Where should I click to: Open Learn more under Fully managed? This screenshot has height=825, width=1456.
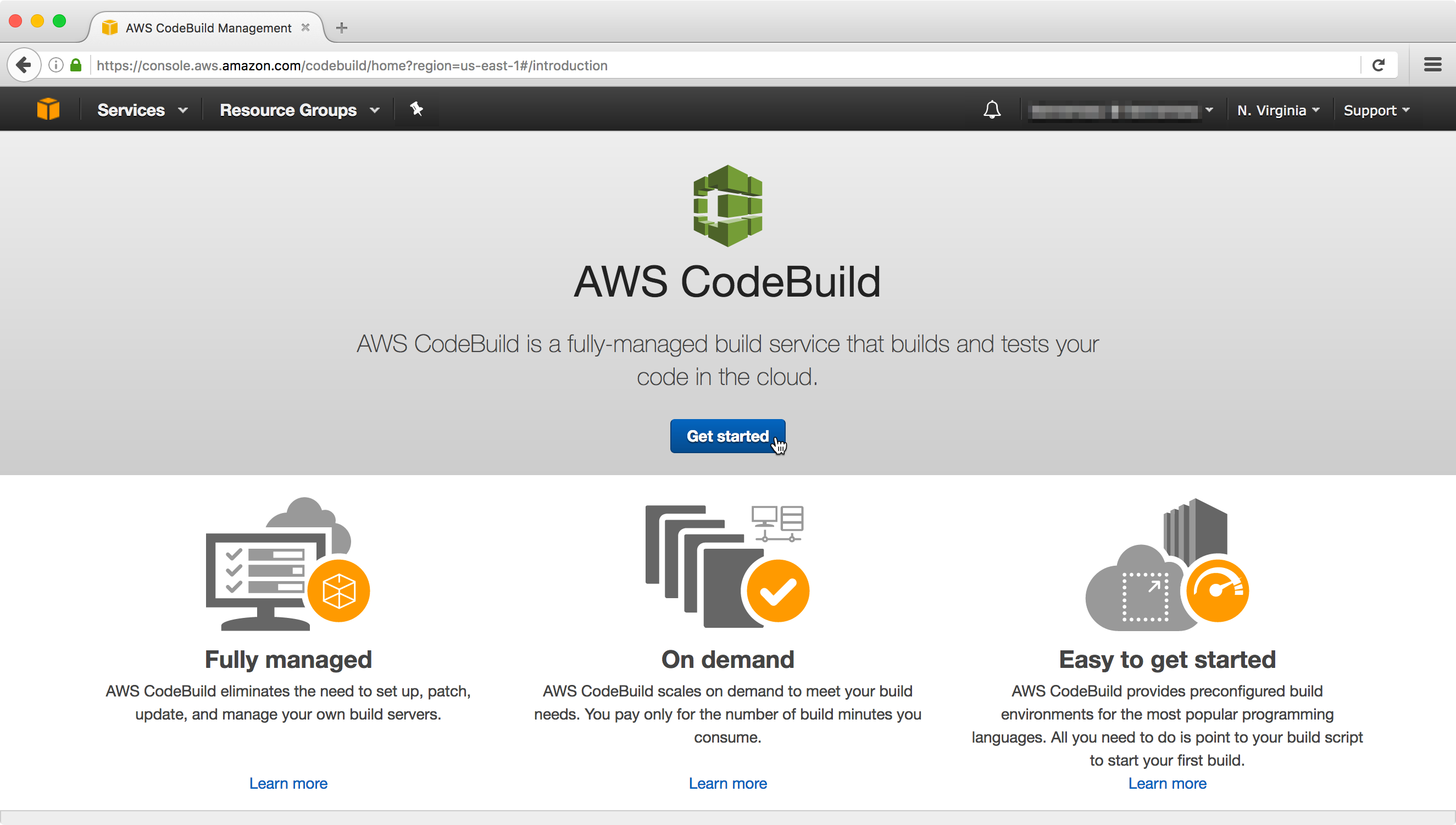(x=288, y=783)
